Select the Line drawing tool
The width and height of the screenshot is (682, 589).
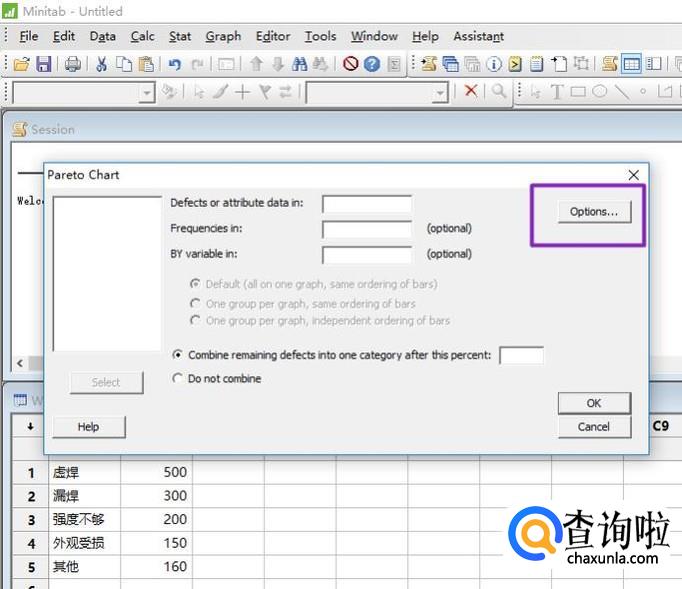pos(622,92)
